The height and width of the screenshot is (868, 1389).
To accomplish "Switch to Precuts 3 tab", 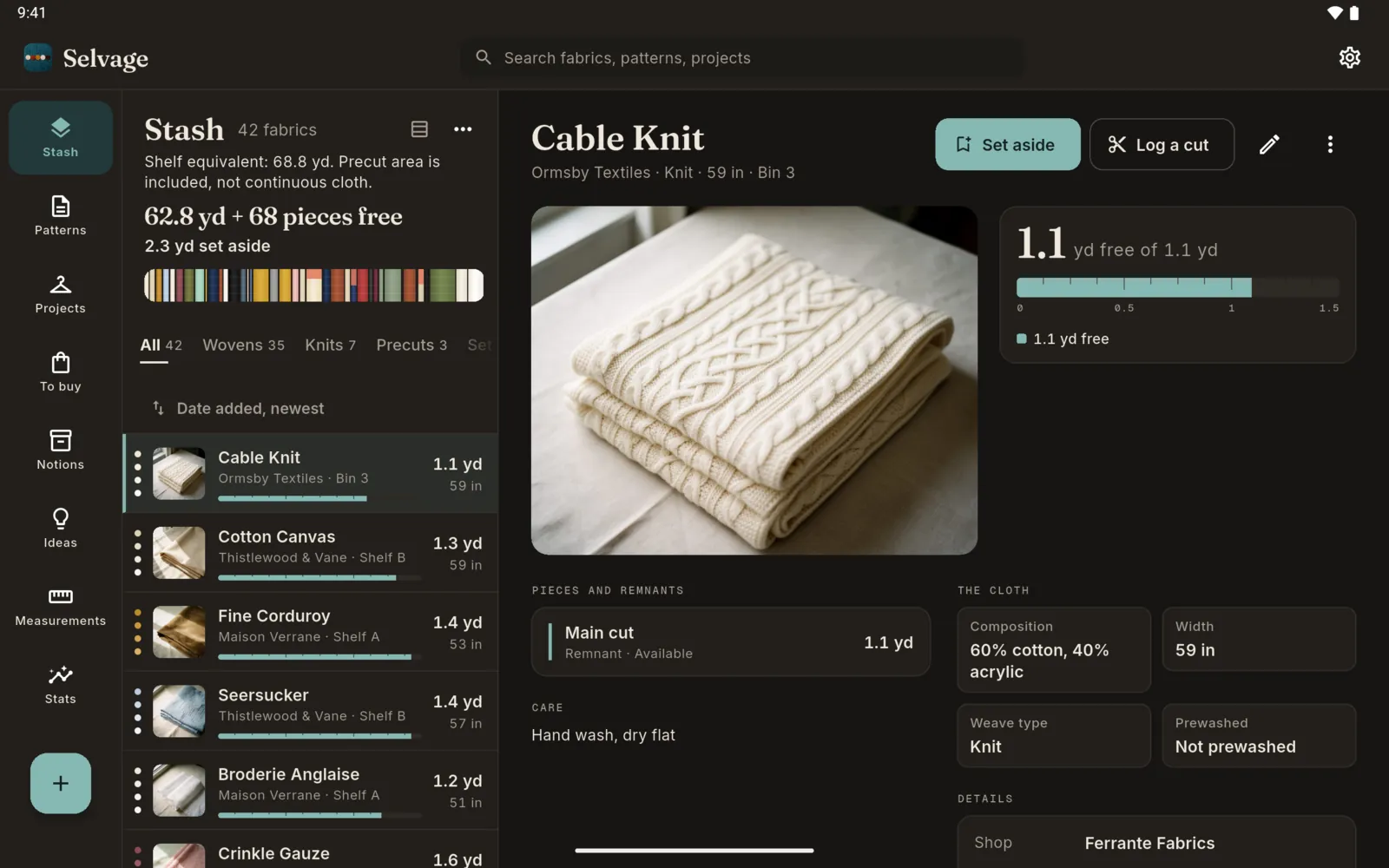I will 411,345.
